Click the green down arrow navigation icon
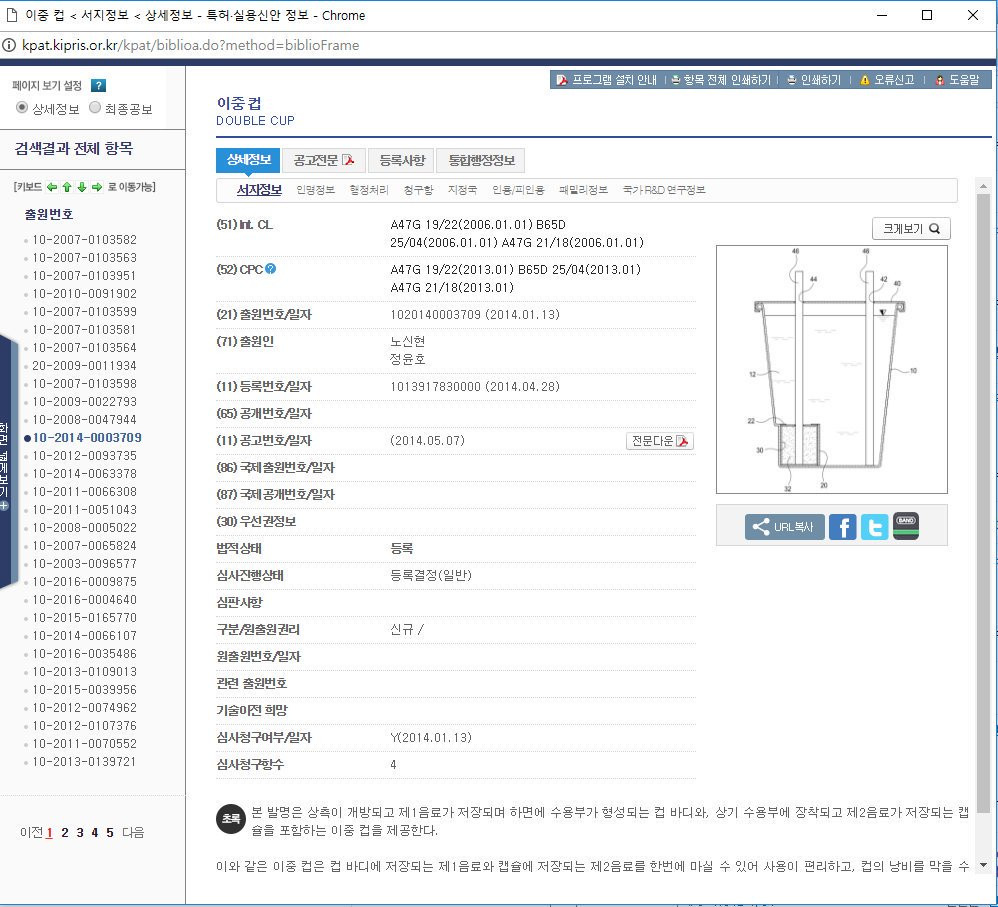Viewport: 998px width, 907px height. click(81, 187)
